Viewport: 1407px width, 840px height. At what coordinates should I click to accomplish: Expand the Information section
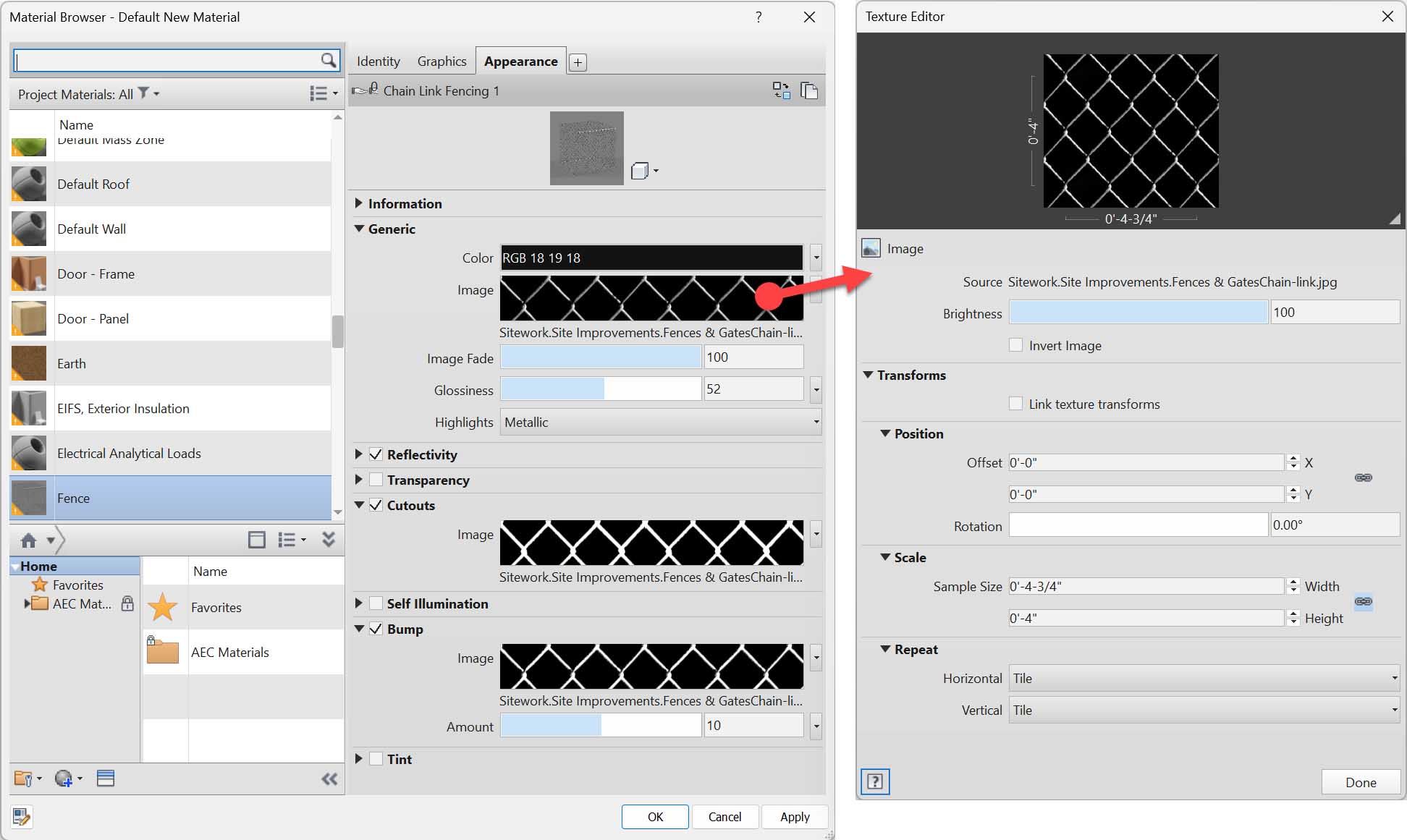pyautogui.click(x=360, y=203)
